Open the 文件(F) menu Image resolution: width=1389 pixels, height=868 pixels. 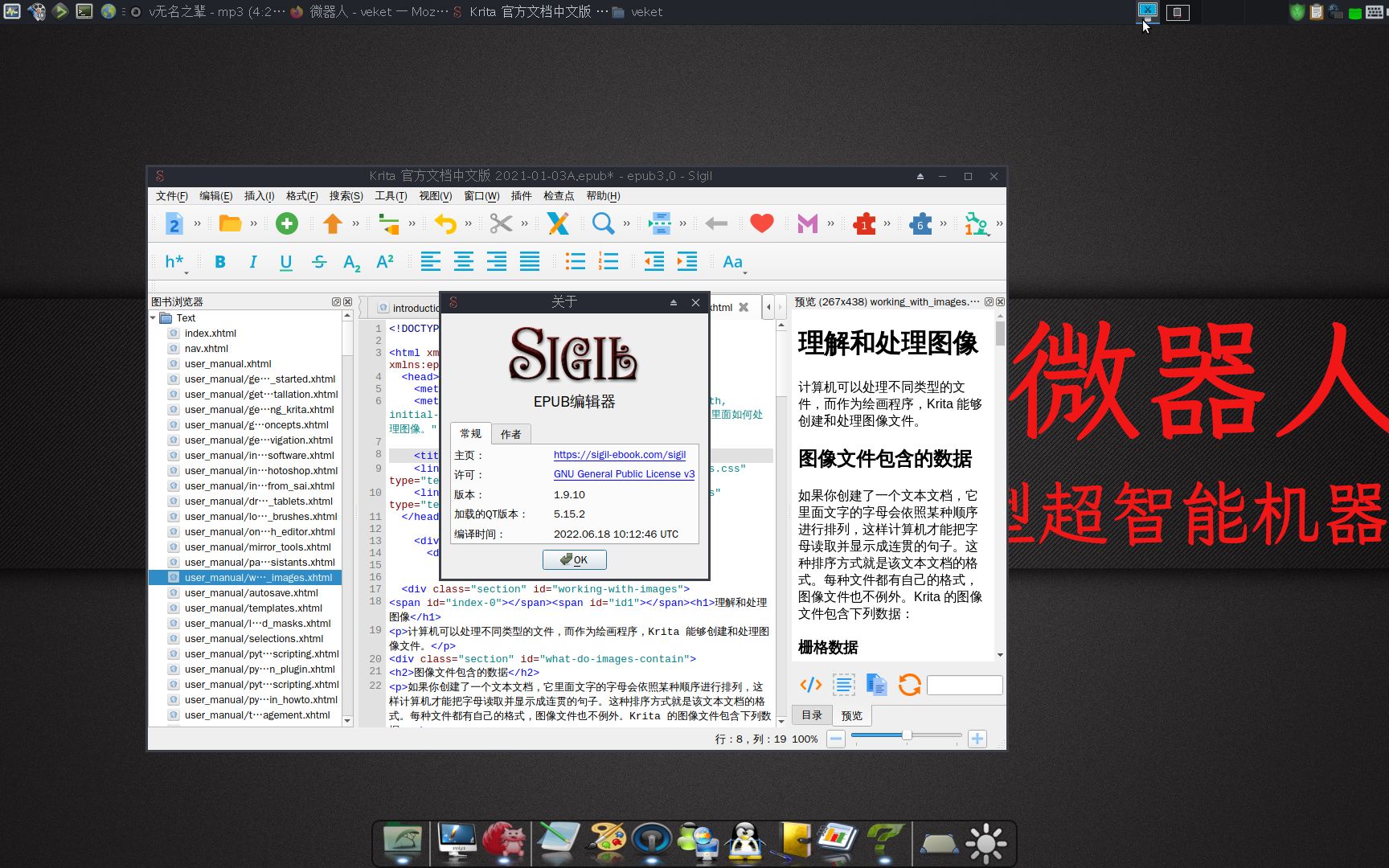pos(171,196)
